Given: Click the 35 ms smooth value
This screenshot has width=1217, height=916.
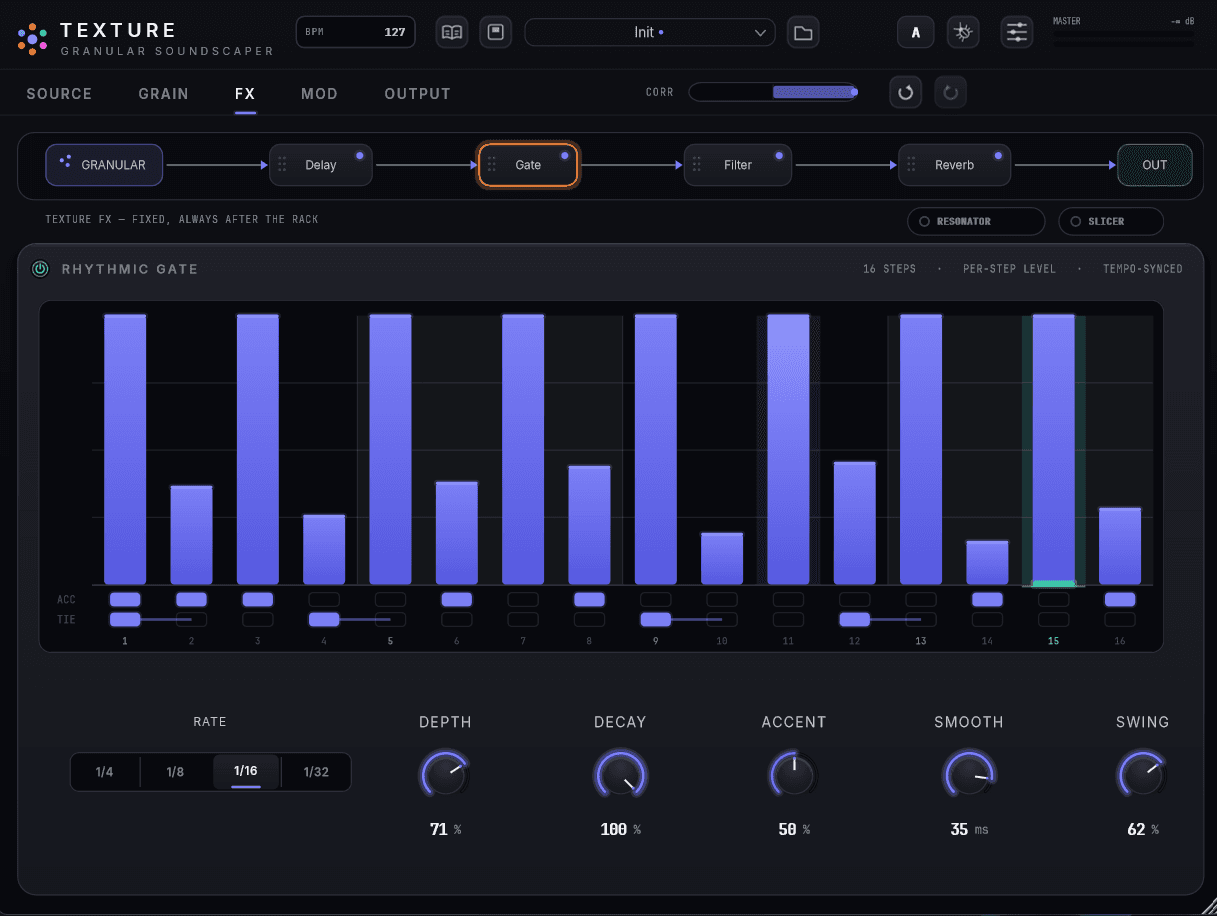Looking at the screenshot, I should [969, 830].
